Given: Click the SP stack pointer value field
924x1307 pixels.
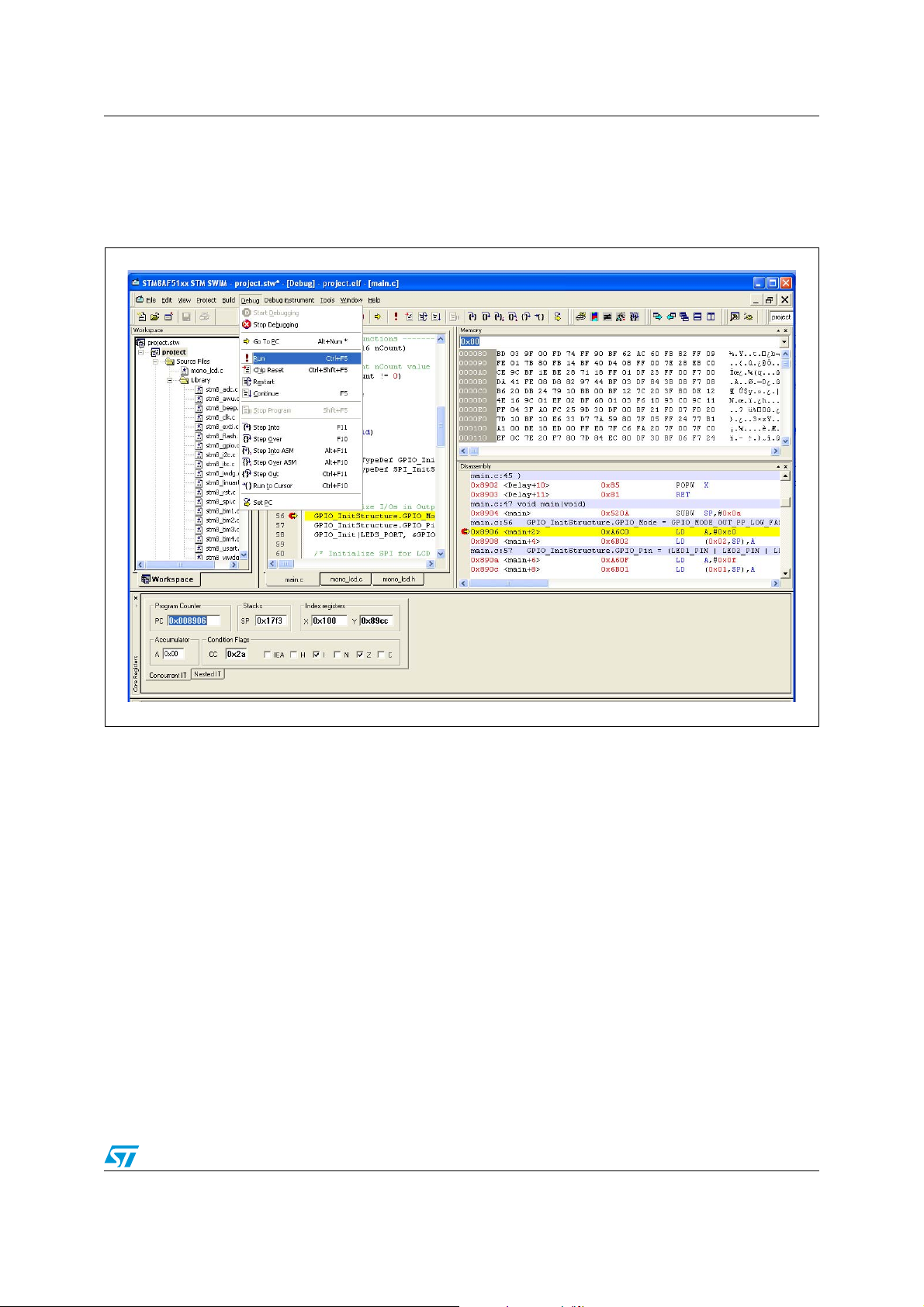Looking at the screenshot, I should (272, 621).
